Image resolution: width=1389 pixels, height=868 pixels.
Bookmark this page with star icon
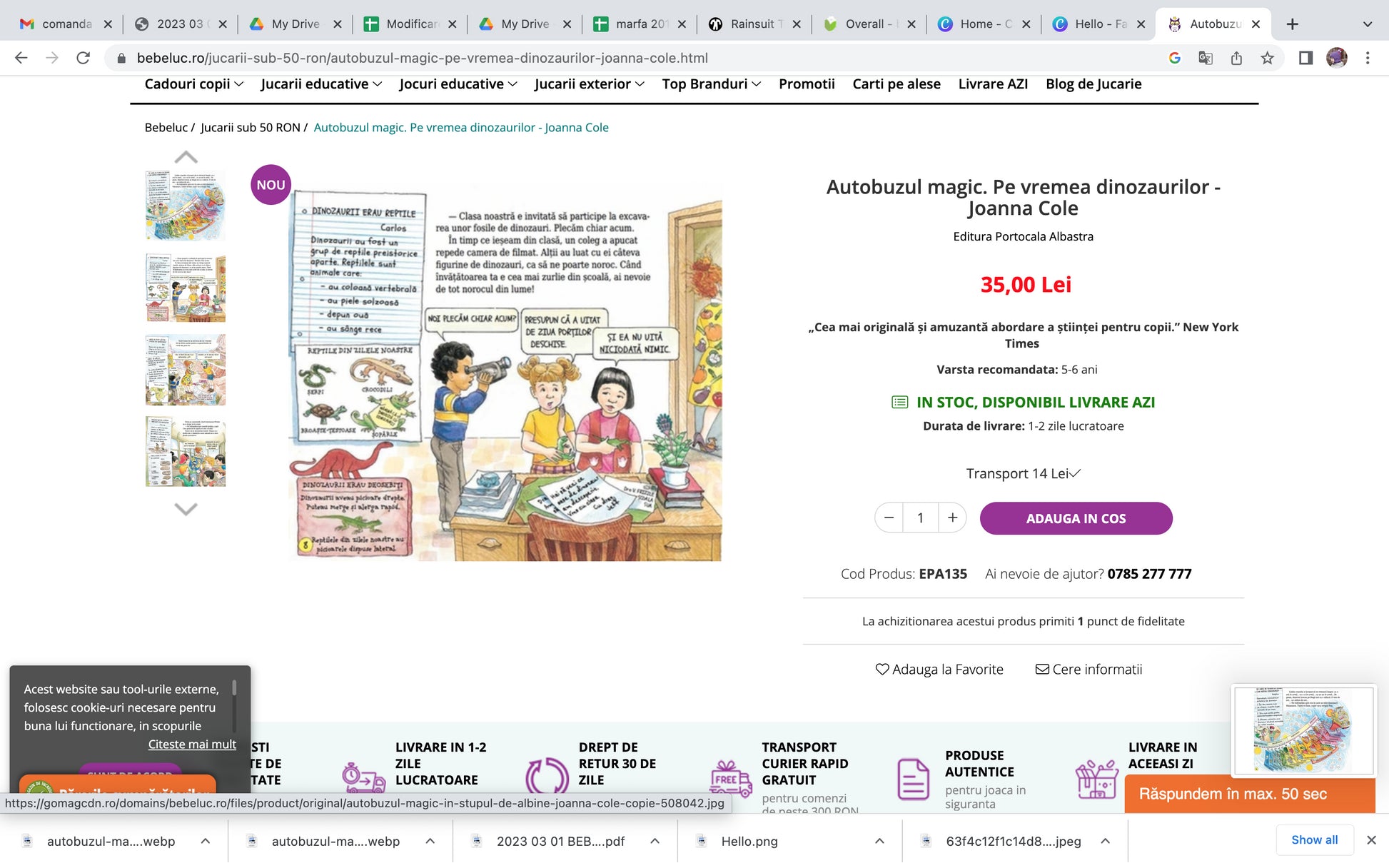(x=1267, y=58)
